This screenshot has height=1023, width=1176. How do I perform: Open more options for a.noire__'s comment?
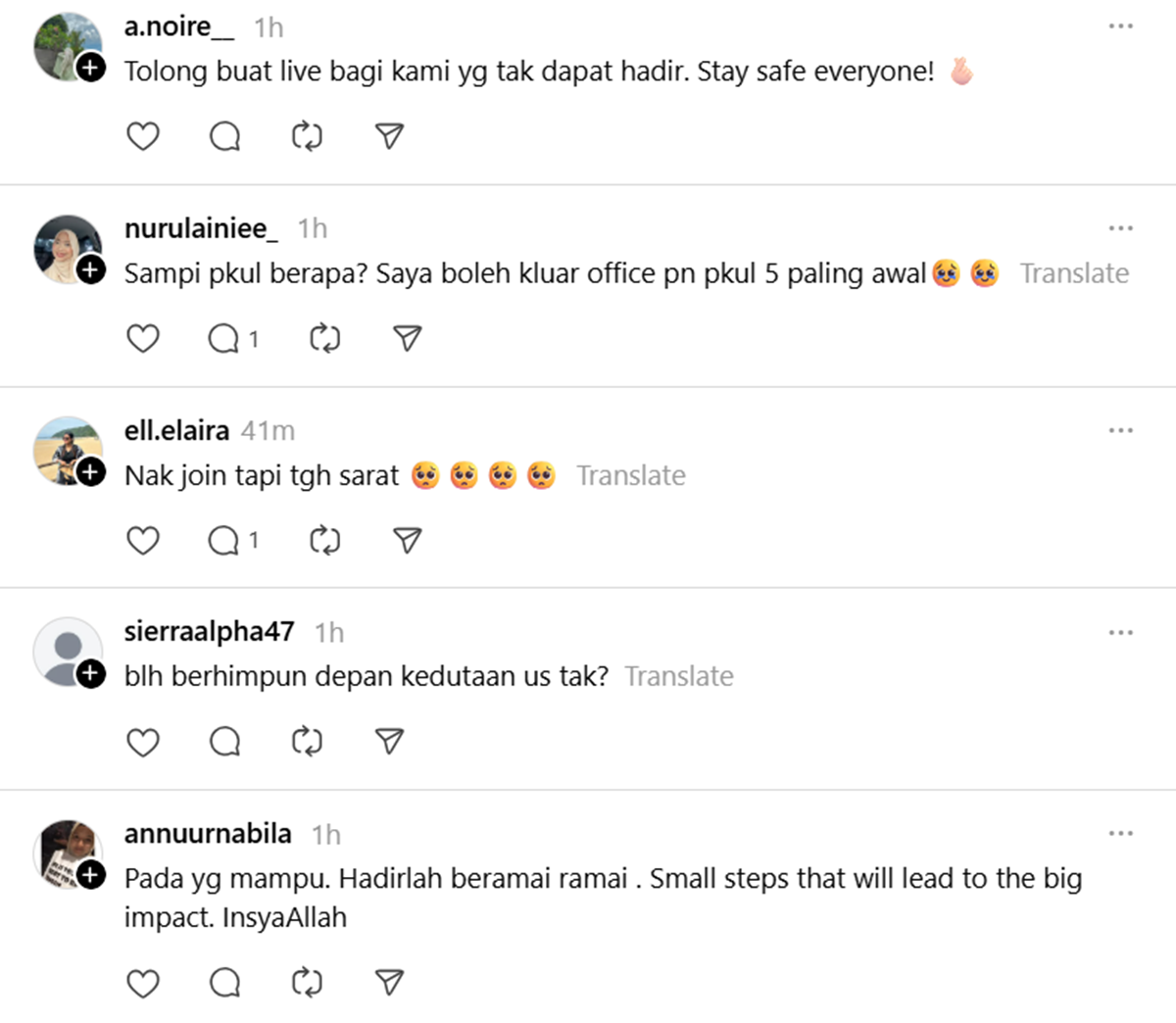(1120, 26)
